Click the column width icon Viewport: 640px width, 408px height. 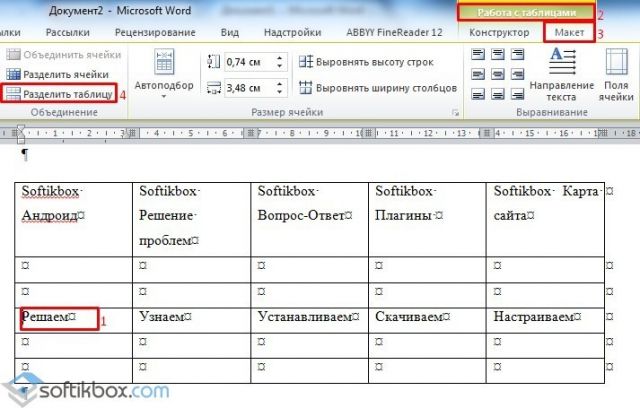[x=213, y=88]
